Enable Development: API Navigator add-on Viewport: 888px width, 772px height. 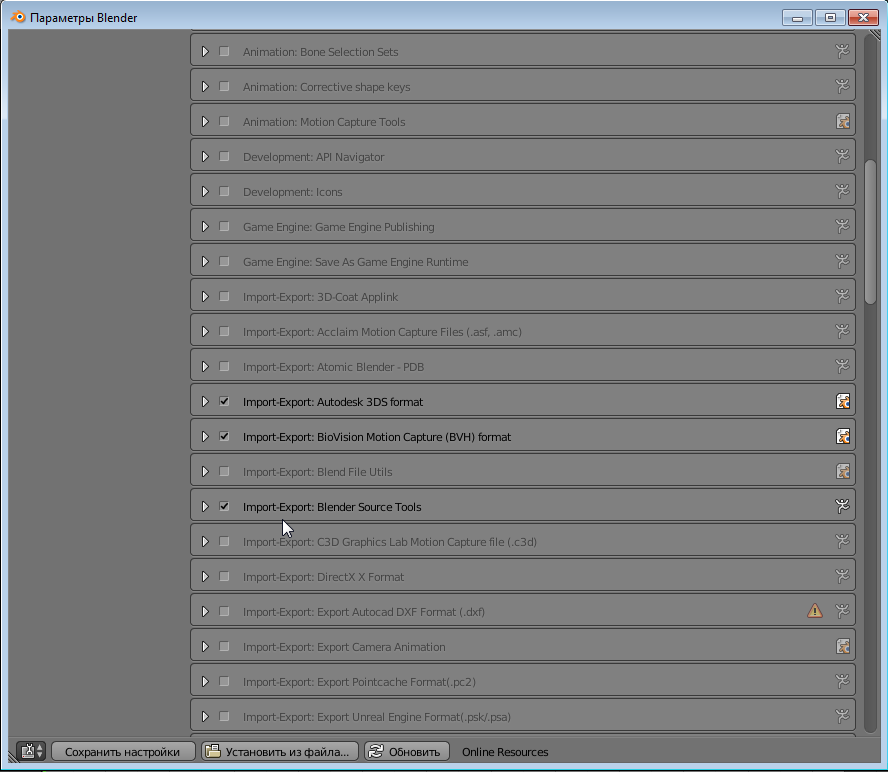[224, 156]
